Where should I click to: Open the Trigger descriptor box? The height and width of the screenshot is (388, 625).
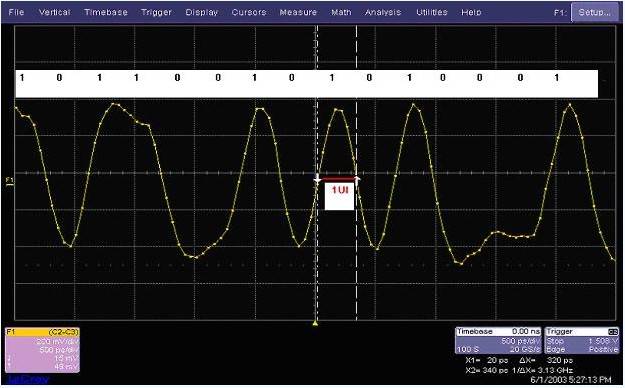pyautogui.click(x=582, y=340)
